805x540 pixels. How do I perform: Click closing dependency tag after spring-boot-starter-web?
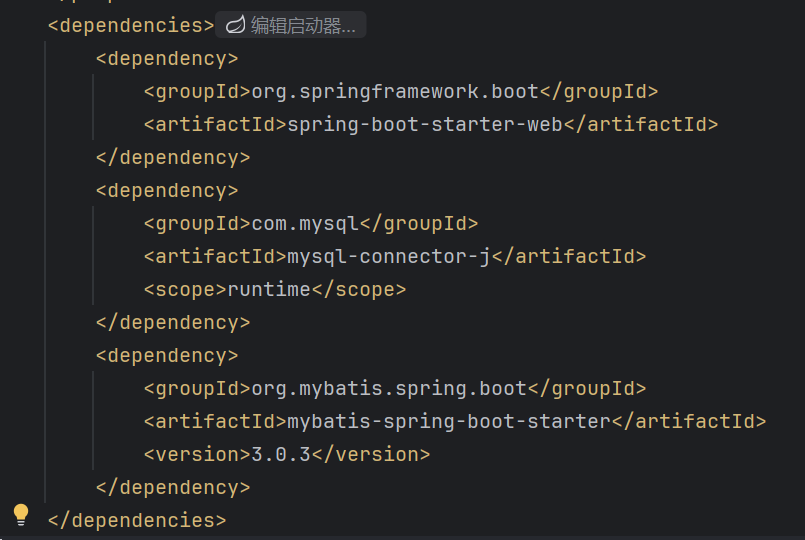pos(173,158)
